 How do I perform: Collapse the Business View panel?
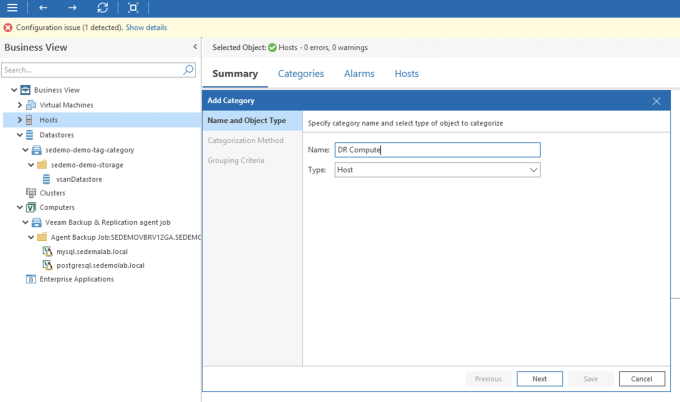point(195,47)
